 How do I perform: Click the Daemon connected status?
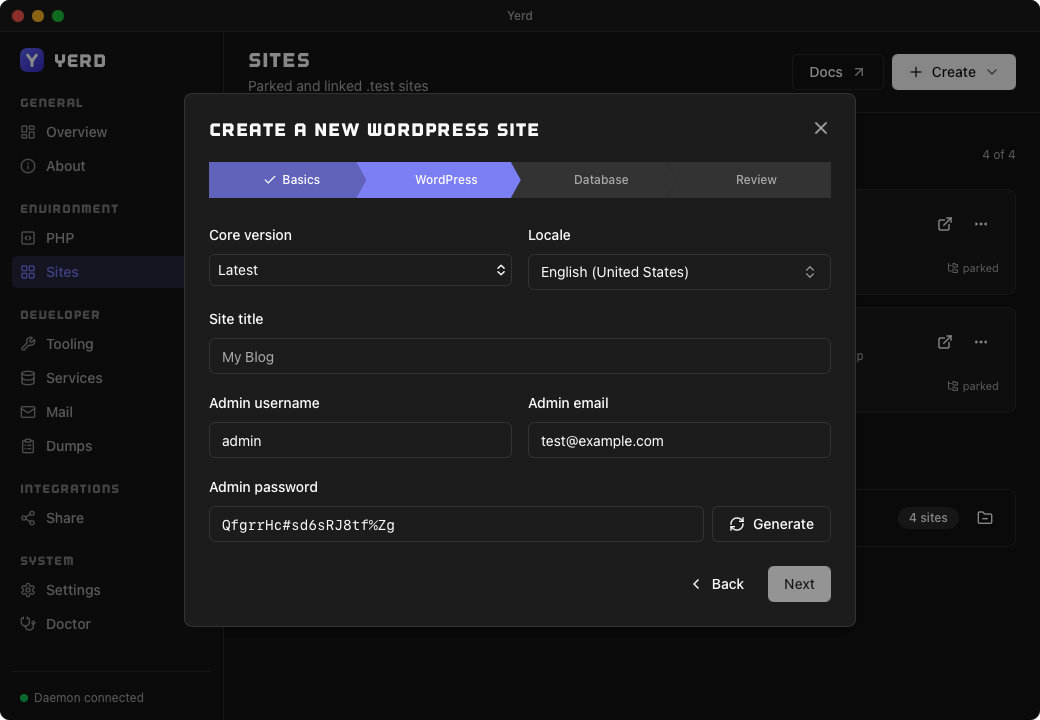coord(82,697)
